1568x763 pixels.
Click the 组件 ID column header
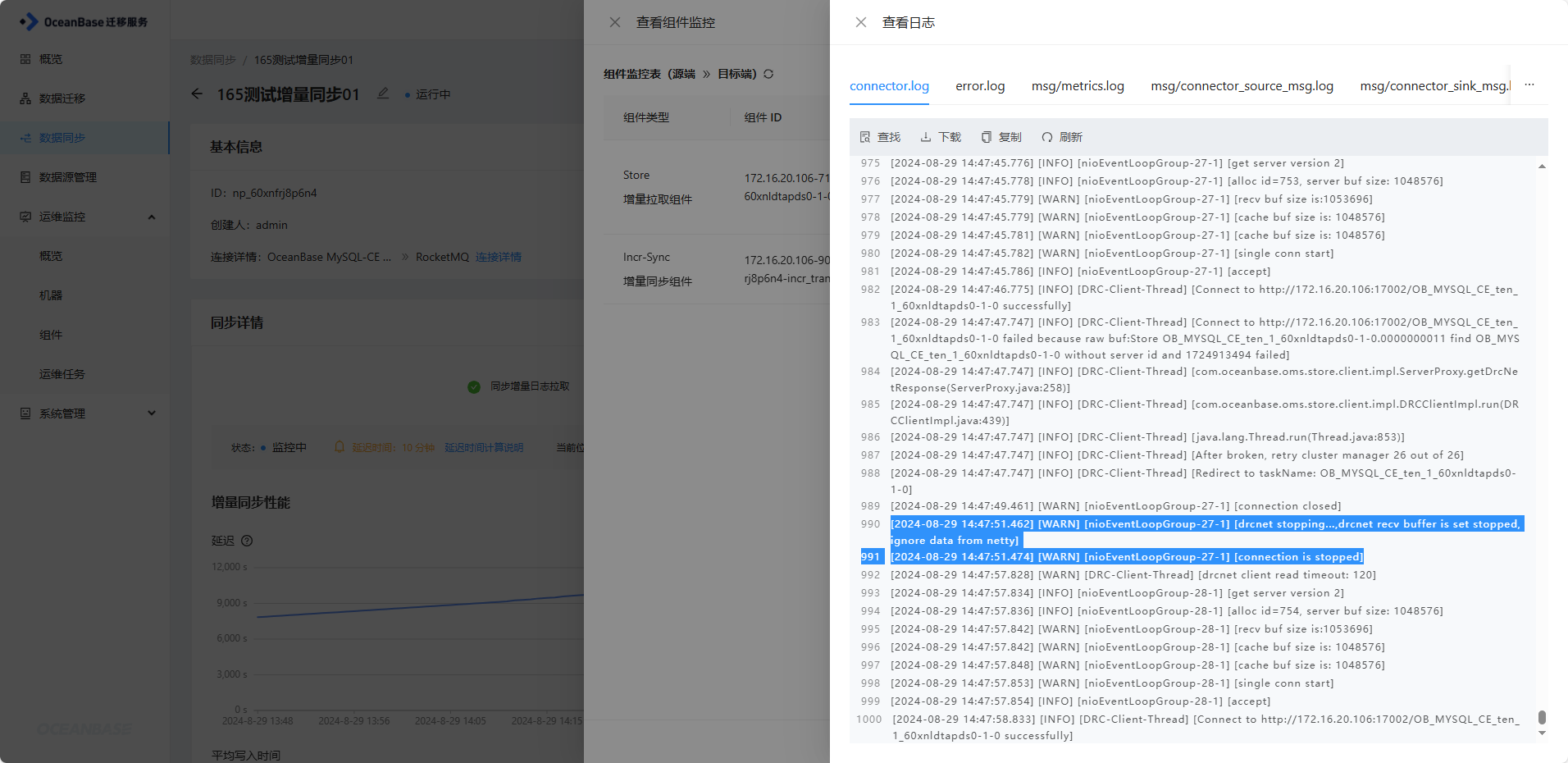click(763, 117)
